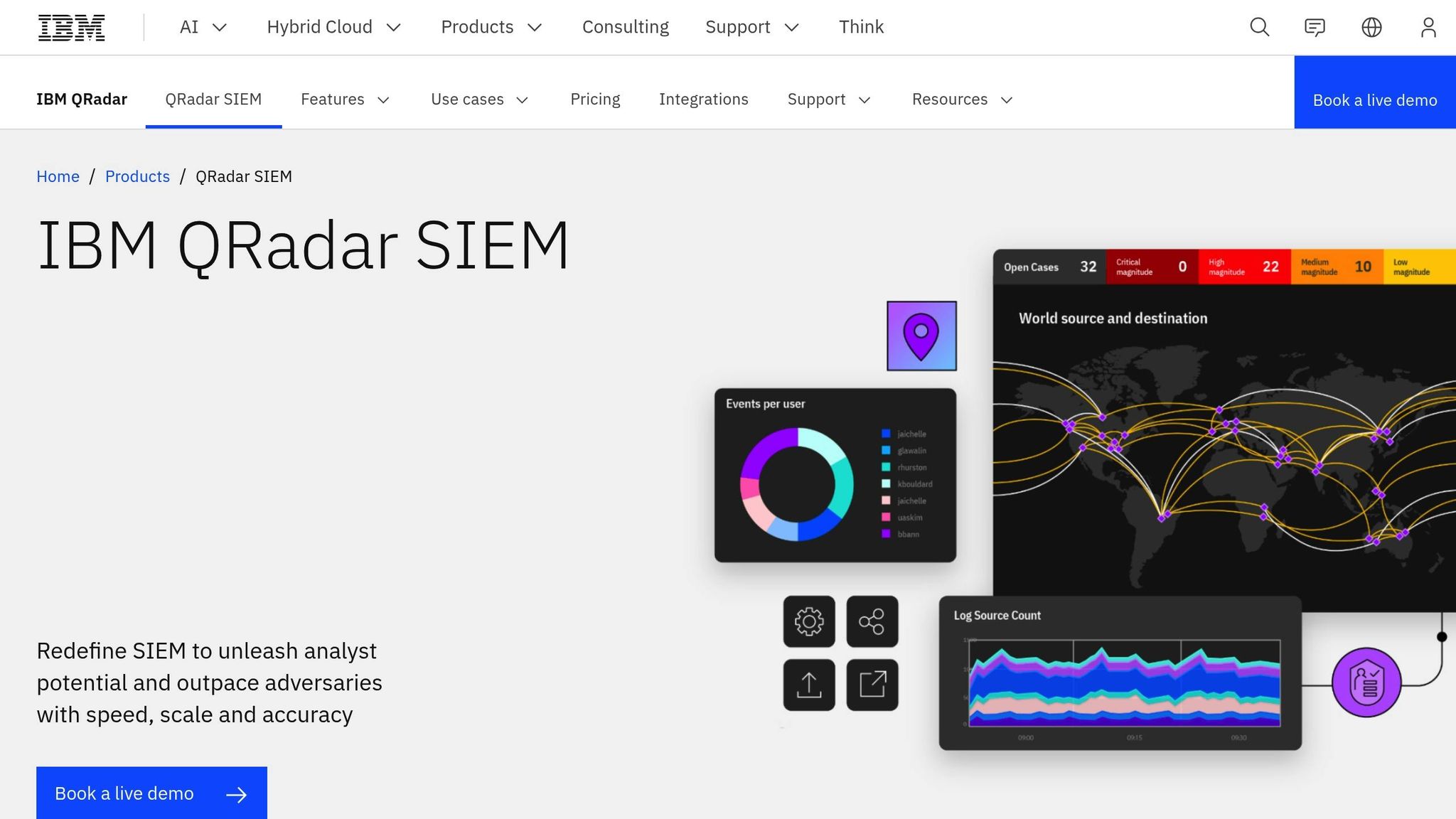Screen dimensions: 1456x819
Task: Click Book a live demo
Action: pos(151,793)
